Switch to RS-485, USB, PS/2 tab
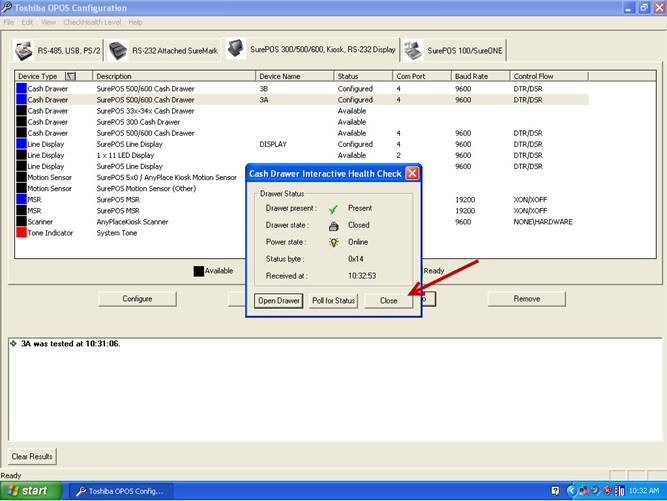The height and width of the screenshot is (501, 667). coord(57,50)
